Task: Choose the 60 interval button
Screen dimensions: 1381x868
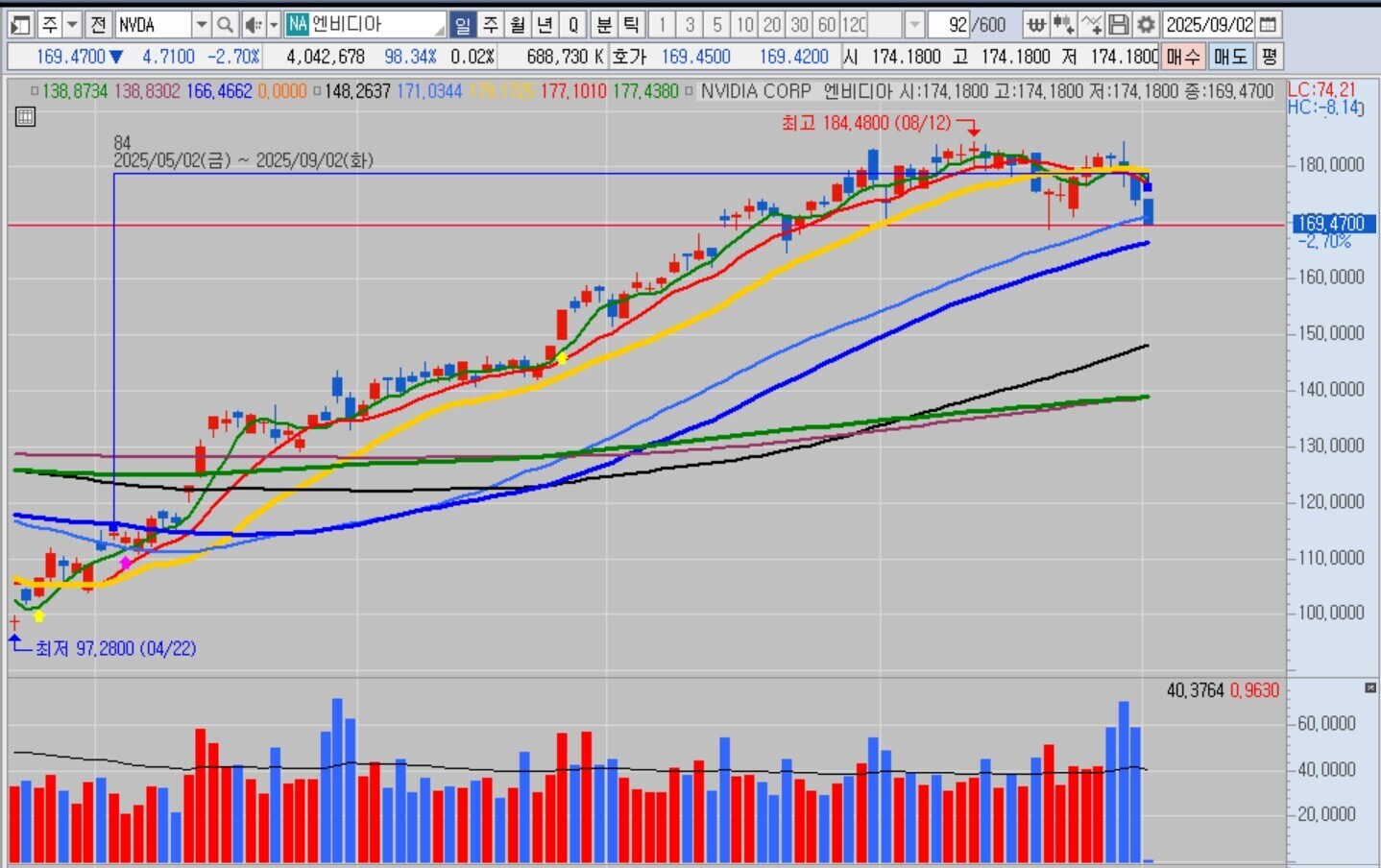Action: 827,24
